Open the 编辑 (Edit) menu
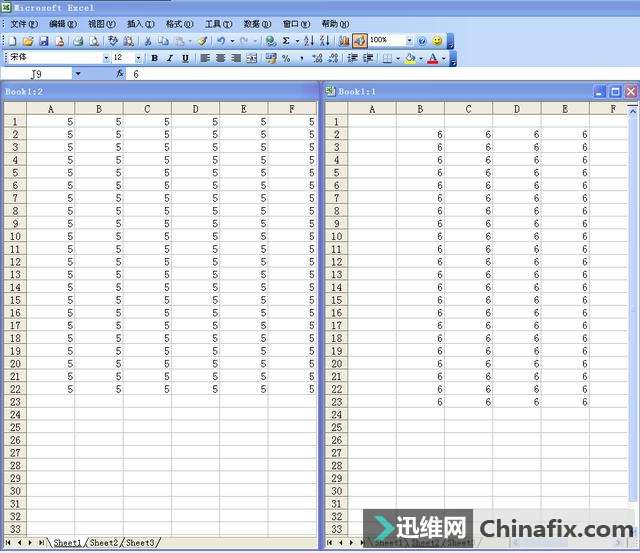 (x=62, y=24)
